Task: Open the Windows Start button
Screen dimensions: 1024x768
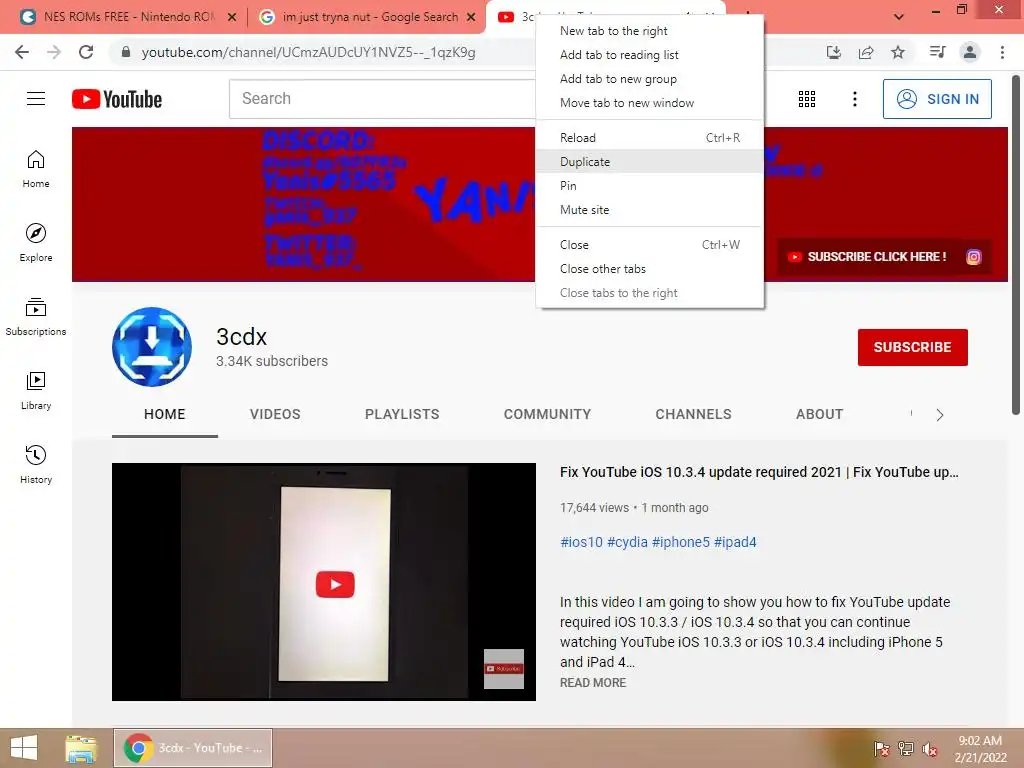Action: tap(24, 748)
